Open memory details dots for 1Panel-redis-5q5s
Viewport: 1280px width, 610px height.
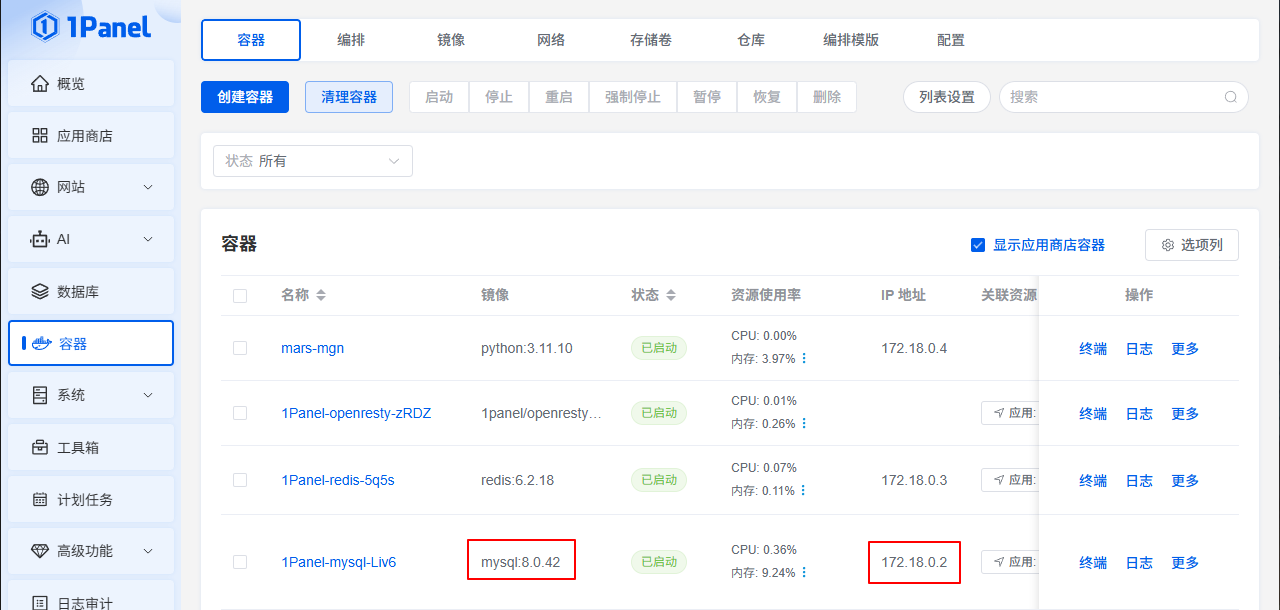pos(804,490)
